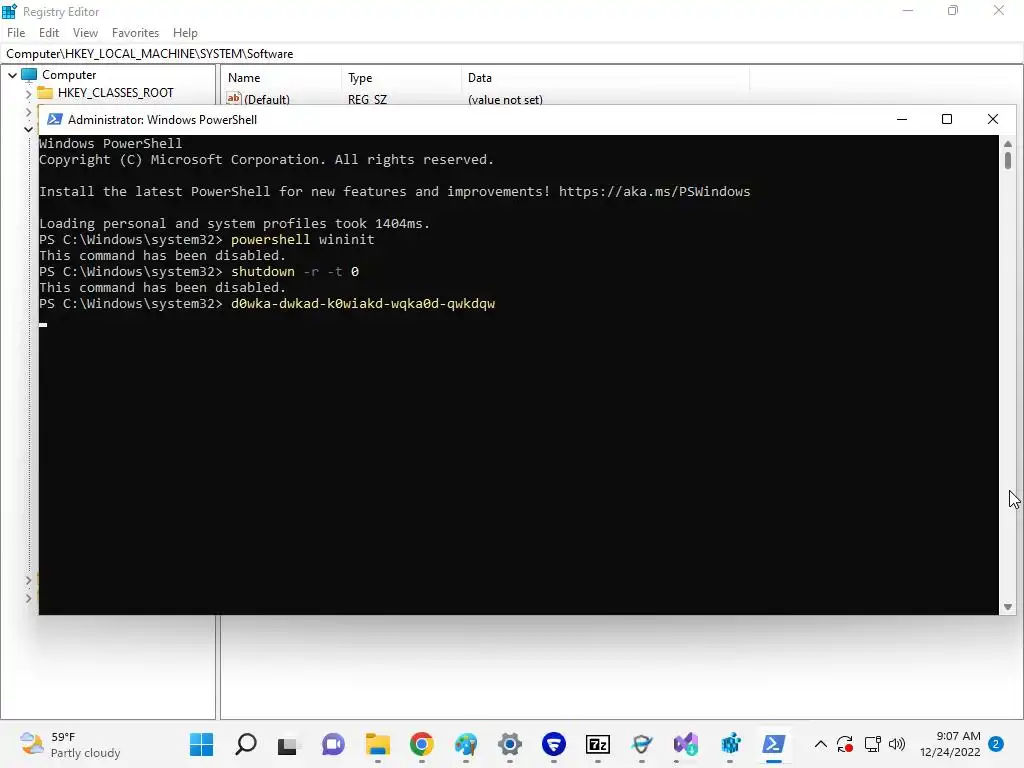
Task: Click the string value icon beside (Default)
Action: pyautogui.click(x=234, y=99)
